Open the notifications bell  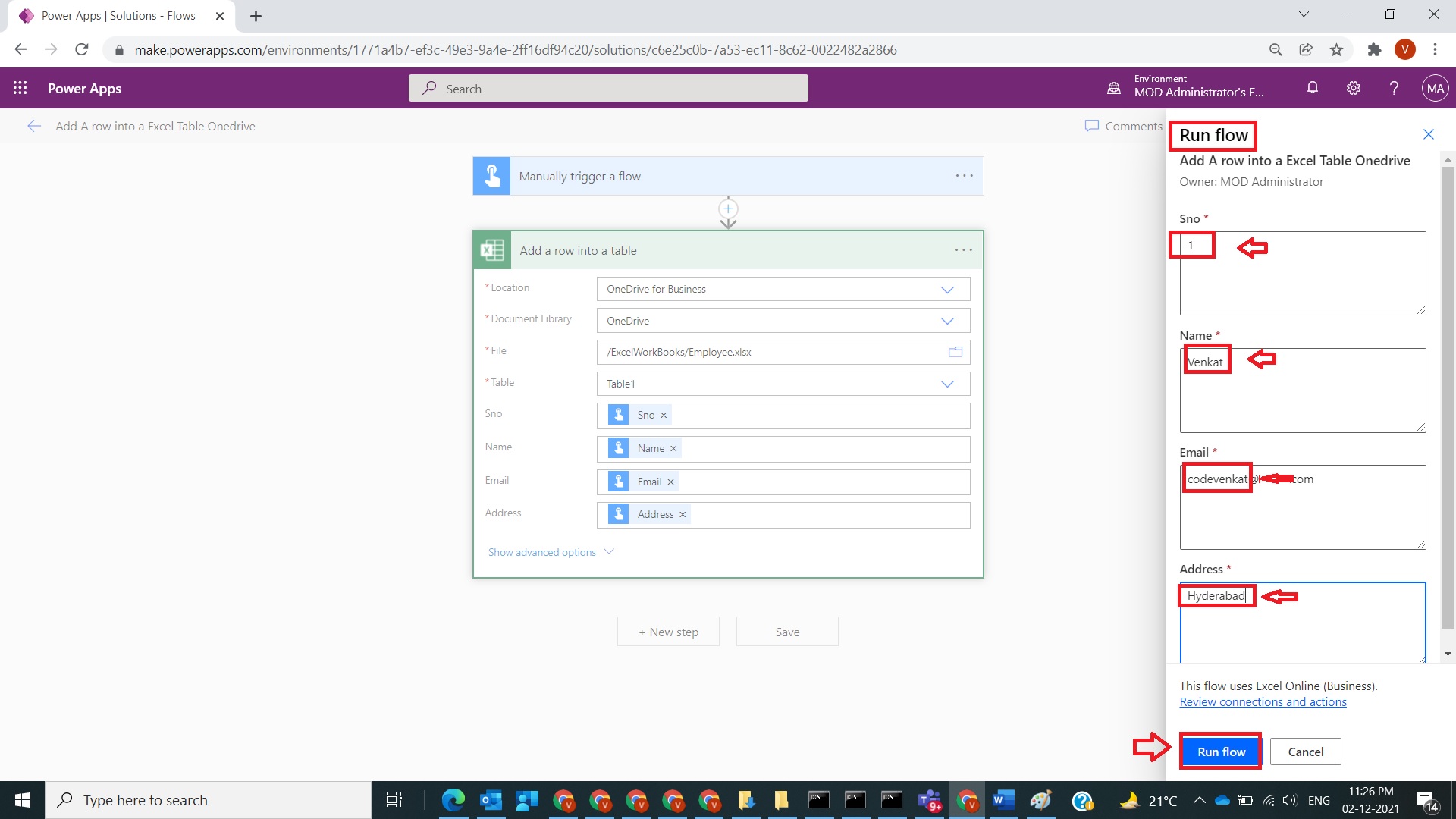click(1313, 88)
